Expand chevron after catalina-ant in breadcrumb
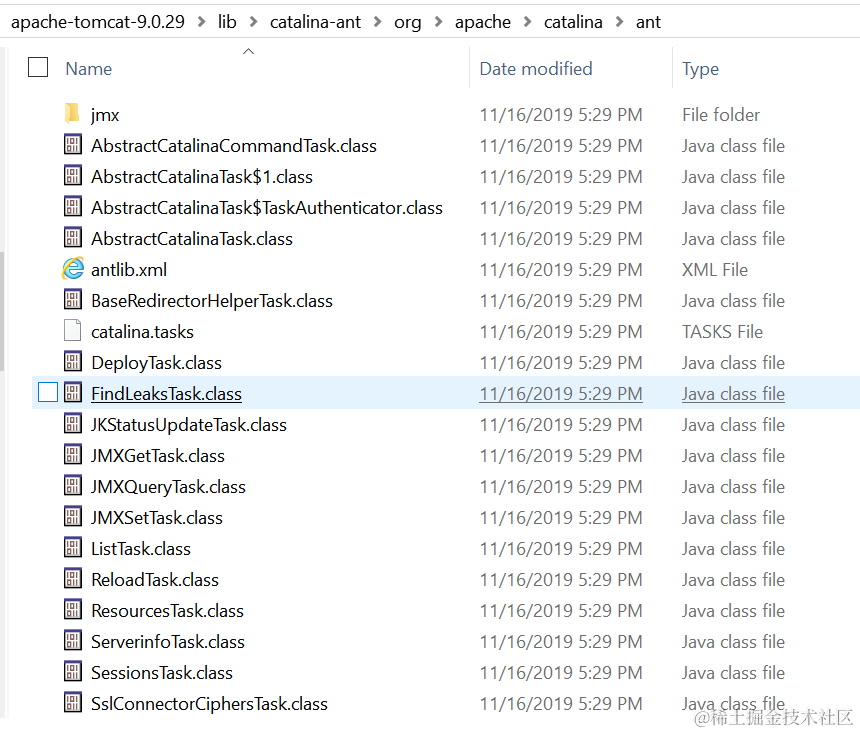This screenshot has height=734, width=860. [377, 22]
